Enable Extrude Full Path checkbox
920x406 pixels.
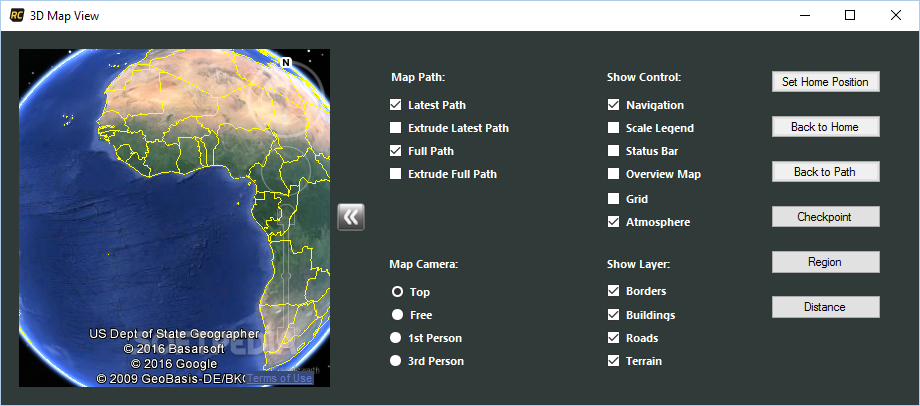click(x=395, y=174)
